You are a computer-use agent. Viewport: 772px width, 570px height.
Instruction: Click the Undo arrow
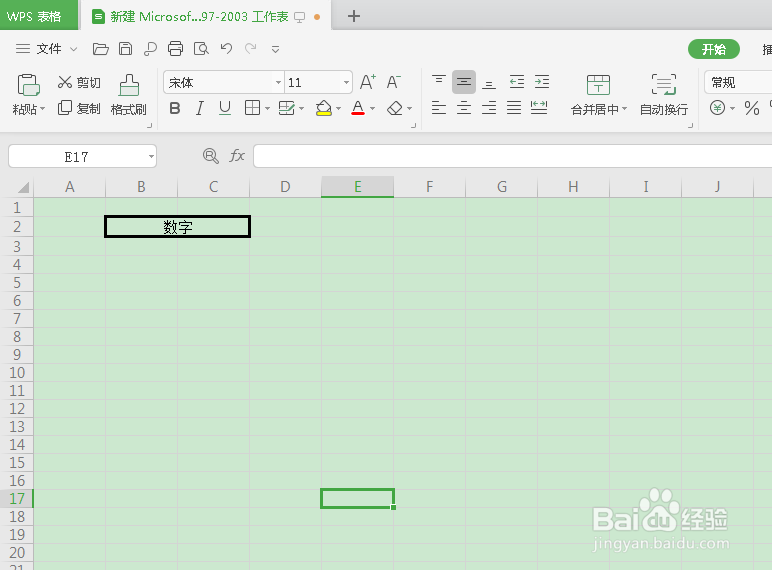(x=226, y=48)
